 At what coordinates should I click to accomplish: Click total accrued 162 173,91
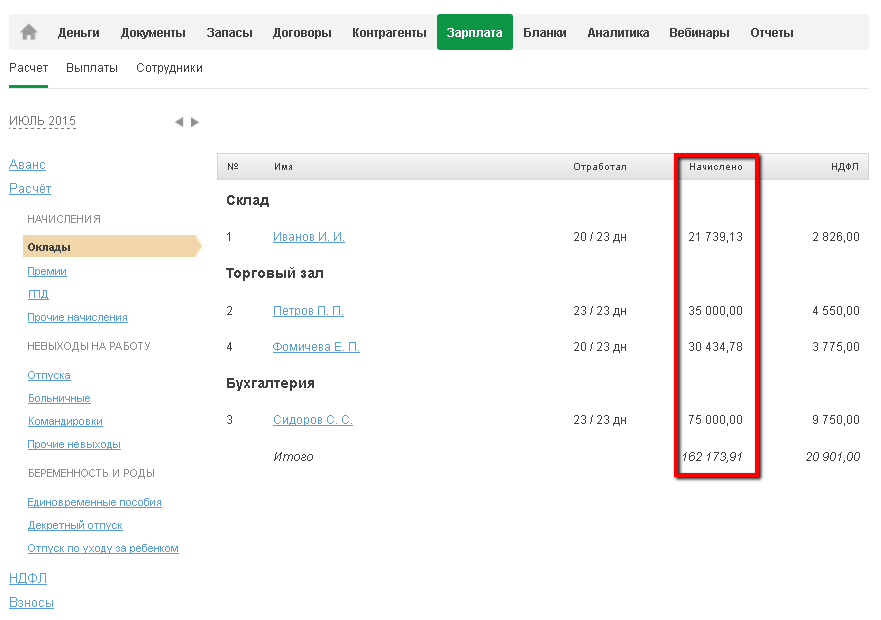(x=712, y=457)
